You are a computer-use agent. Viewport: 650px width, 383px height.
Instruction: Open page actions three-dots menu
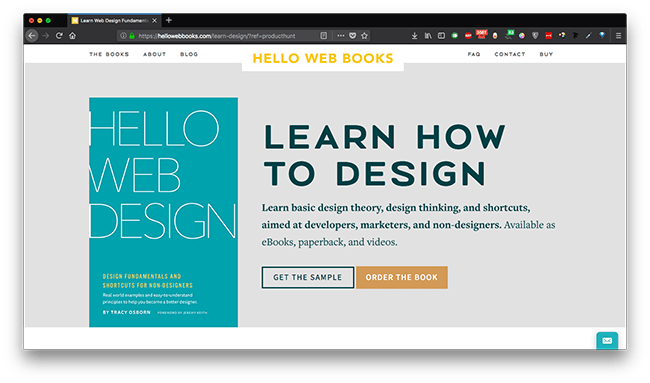(341, 36)
